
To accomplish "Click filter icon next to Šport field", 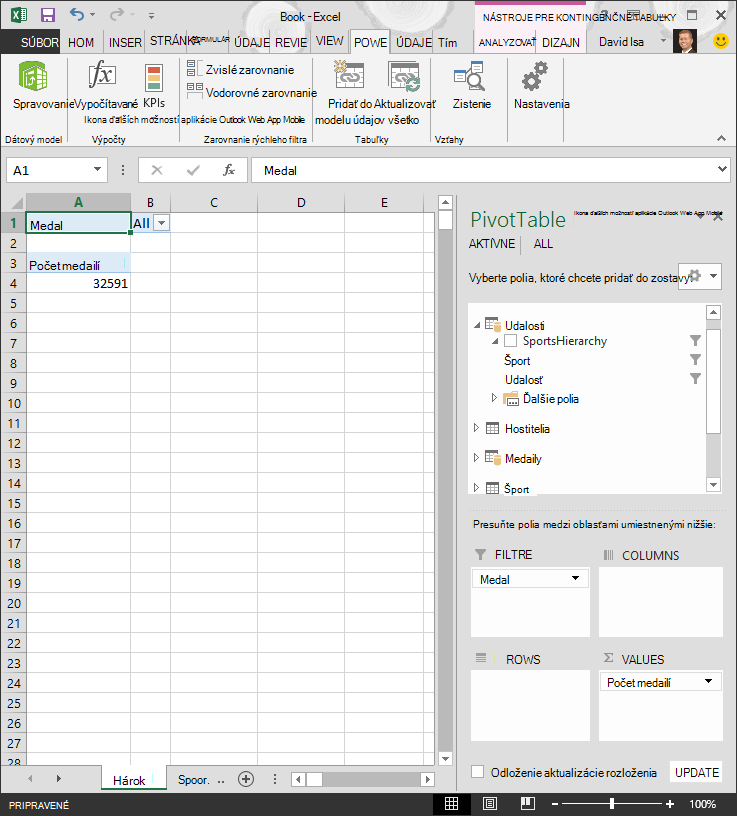I will (x=695, y=360).
